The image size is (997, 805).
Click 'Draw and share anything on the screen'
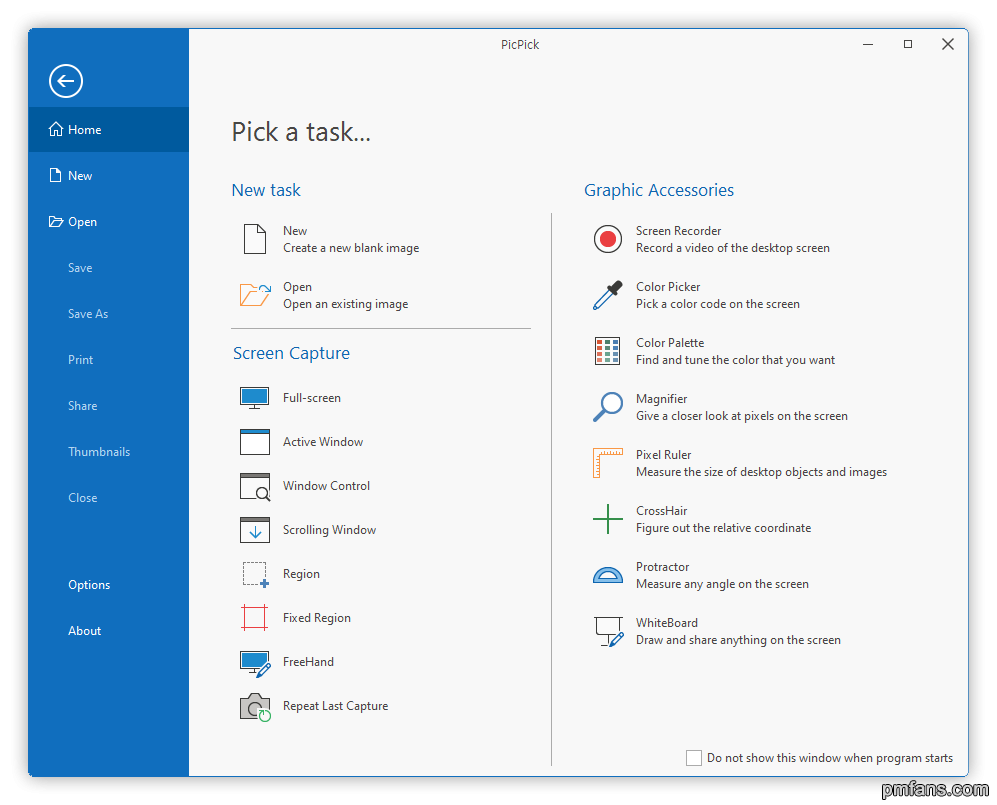tap(738, 640)
